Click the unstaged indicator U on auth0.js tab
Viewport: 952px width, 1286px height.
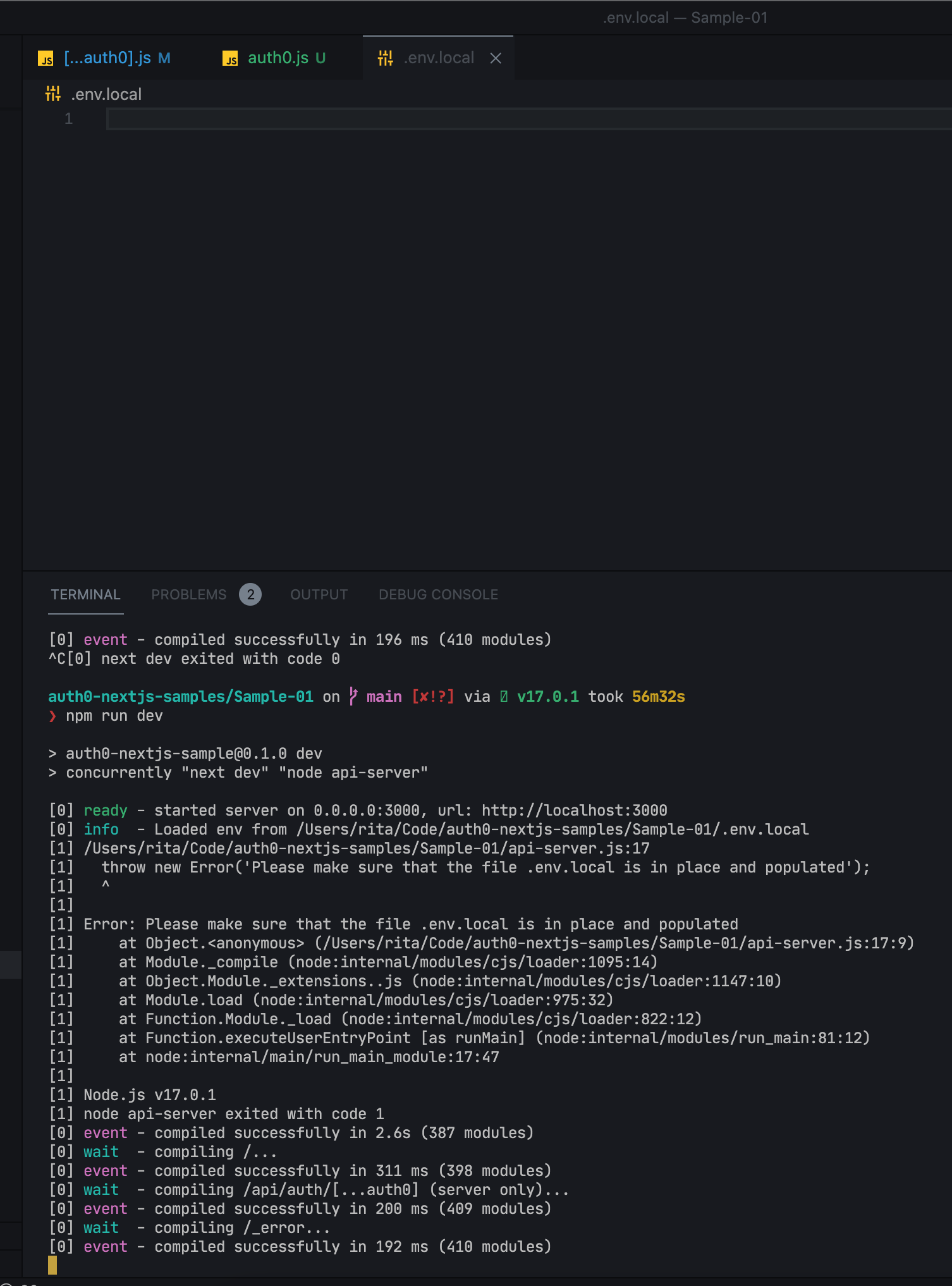tap(321, 58)
